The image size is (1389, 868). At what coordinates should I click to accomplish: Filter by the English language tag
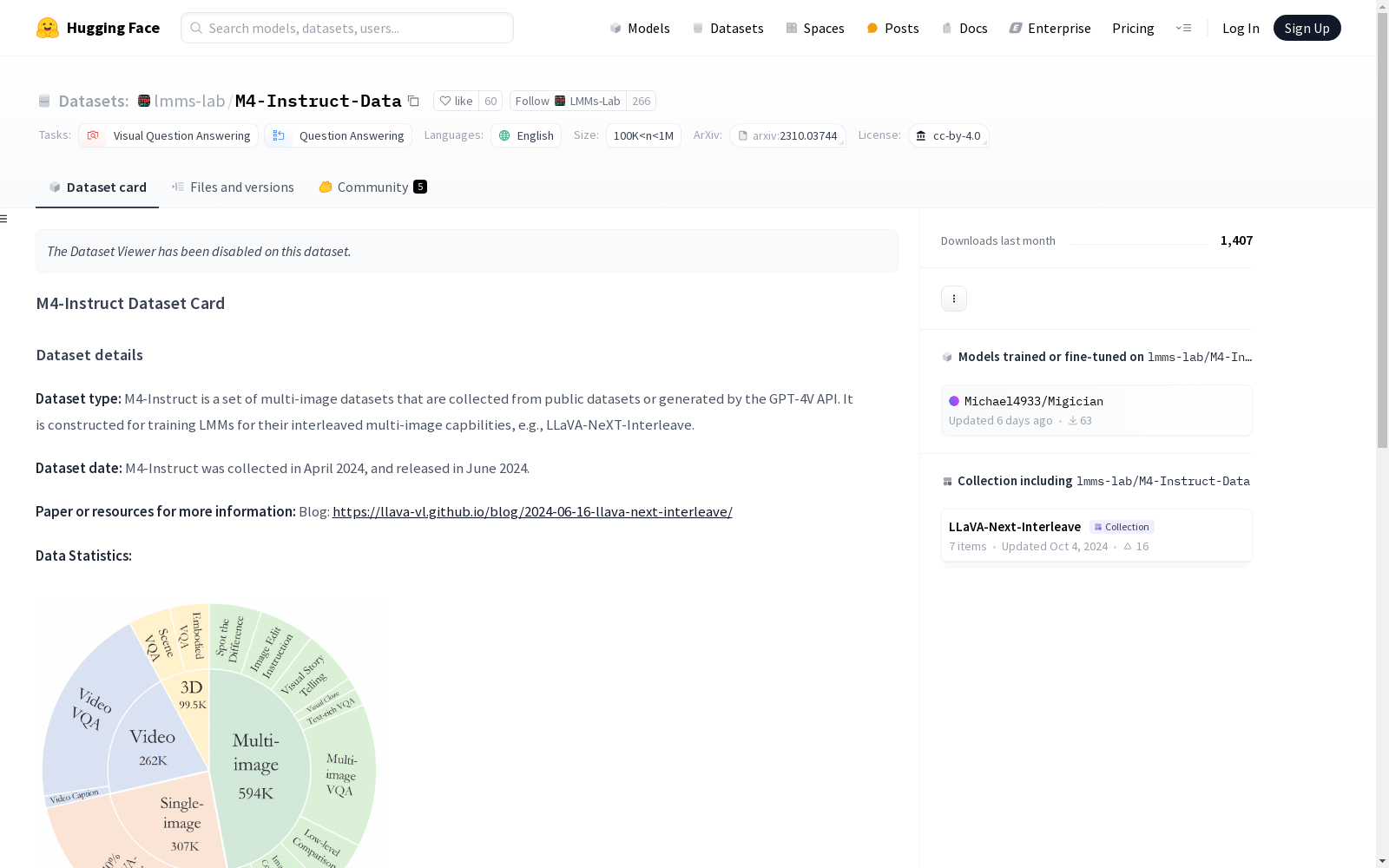tap(526, 135)
